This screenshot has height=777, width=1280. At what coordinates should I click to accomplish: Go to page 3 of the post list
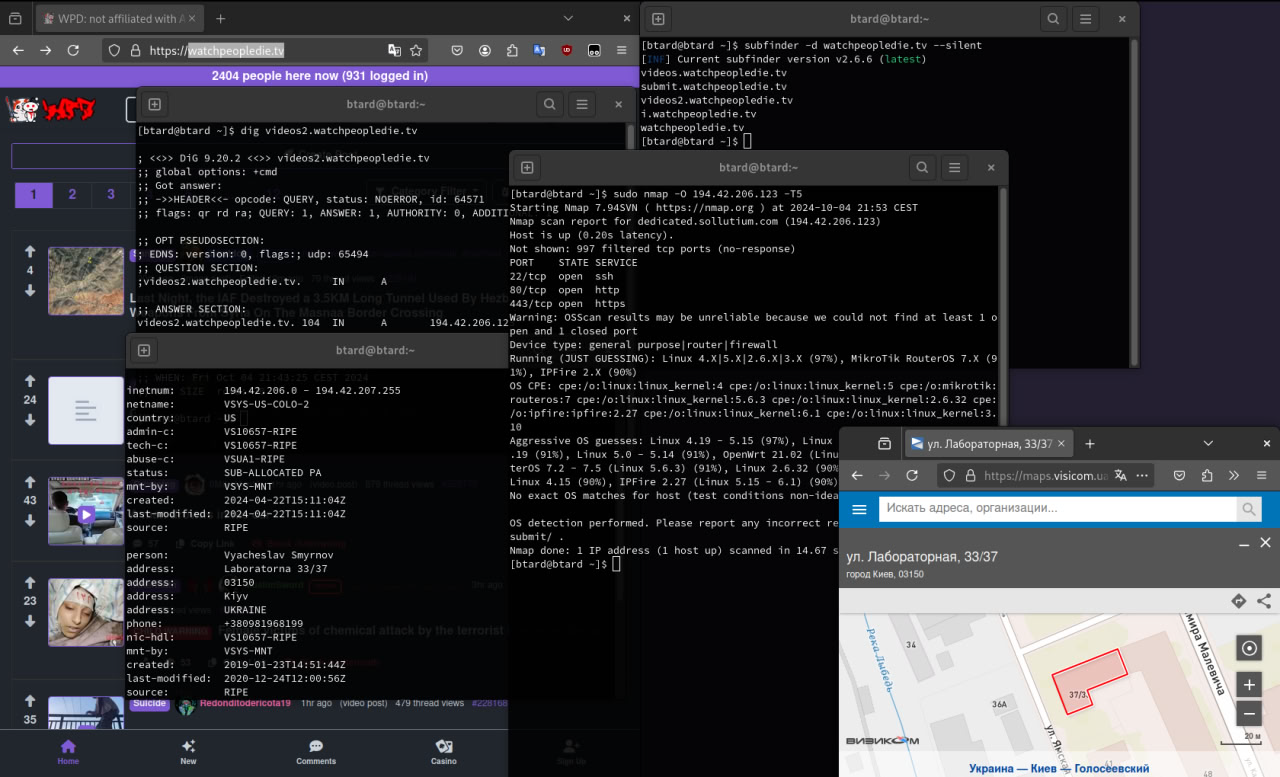point(111,194)
